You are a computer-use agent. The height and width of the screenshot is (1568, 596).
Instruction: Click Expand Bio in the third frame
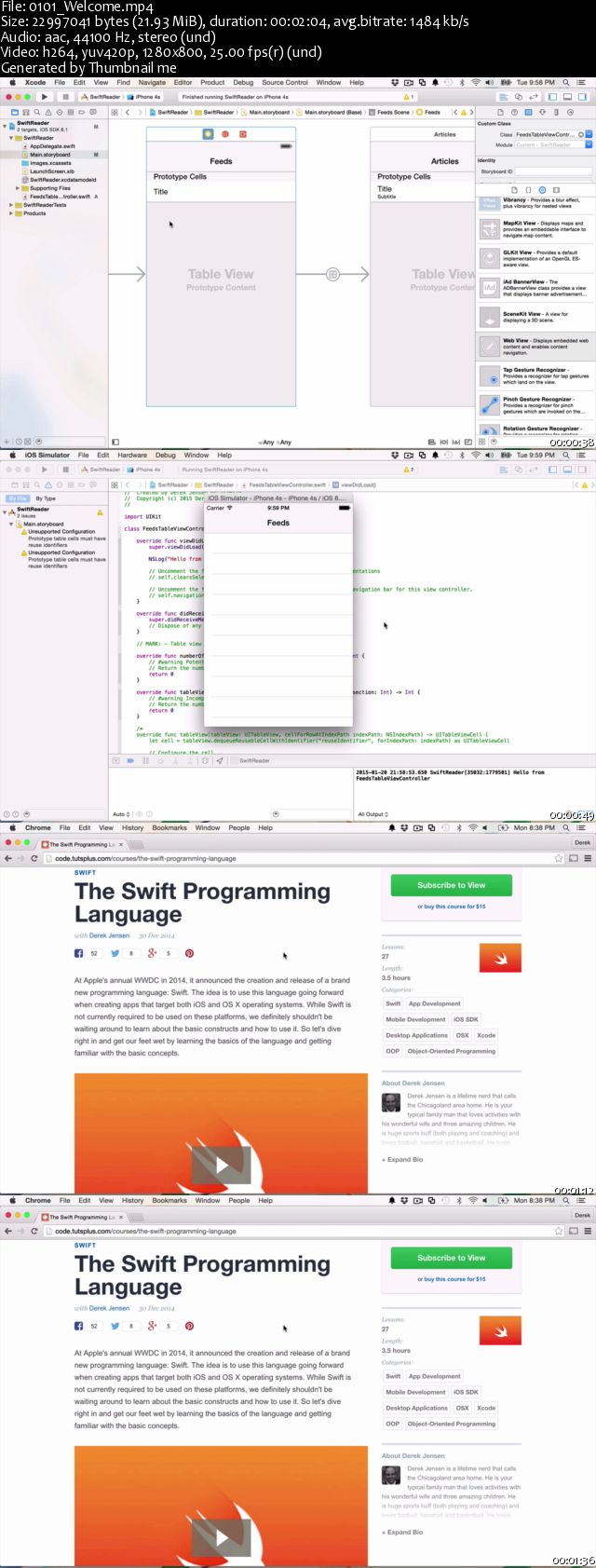(402, 1160)
